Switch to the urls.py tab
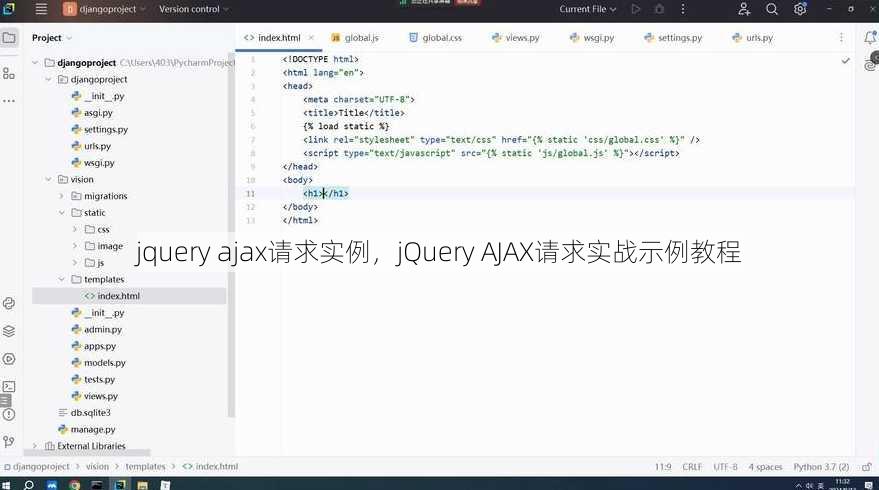The width and height of the screenshot is (879, 490). [753, 38]
